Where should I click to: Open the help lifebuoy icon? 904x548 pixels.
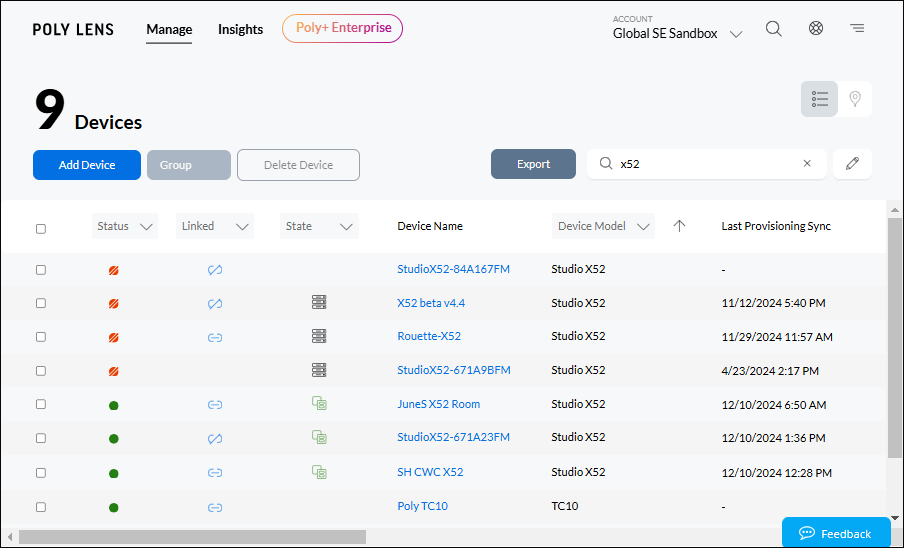[816, 28]
